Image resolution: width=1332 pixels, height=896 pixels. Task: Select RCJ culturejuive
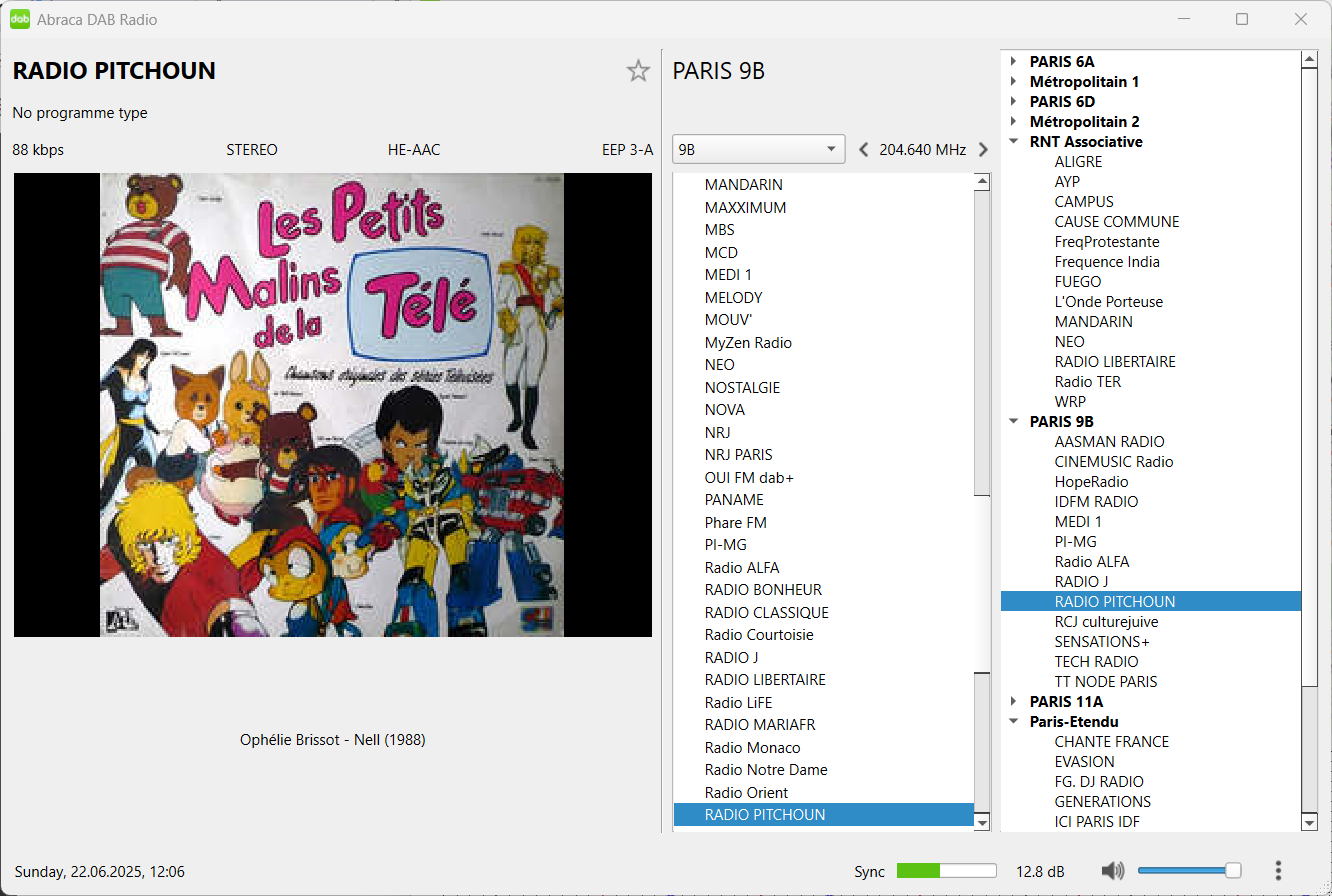tap(1106, 622)
